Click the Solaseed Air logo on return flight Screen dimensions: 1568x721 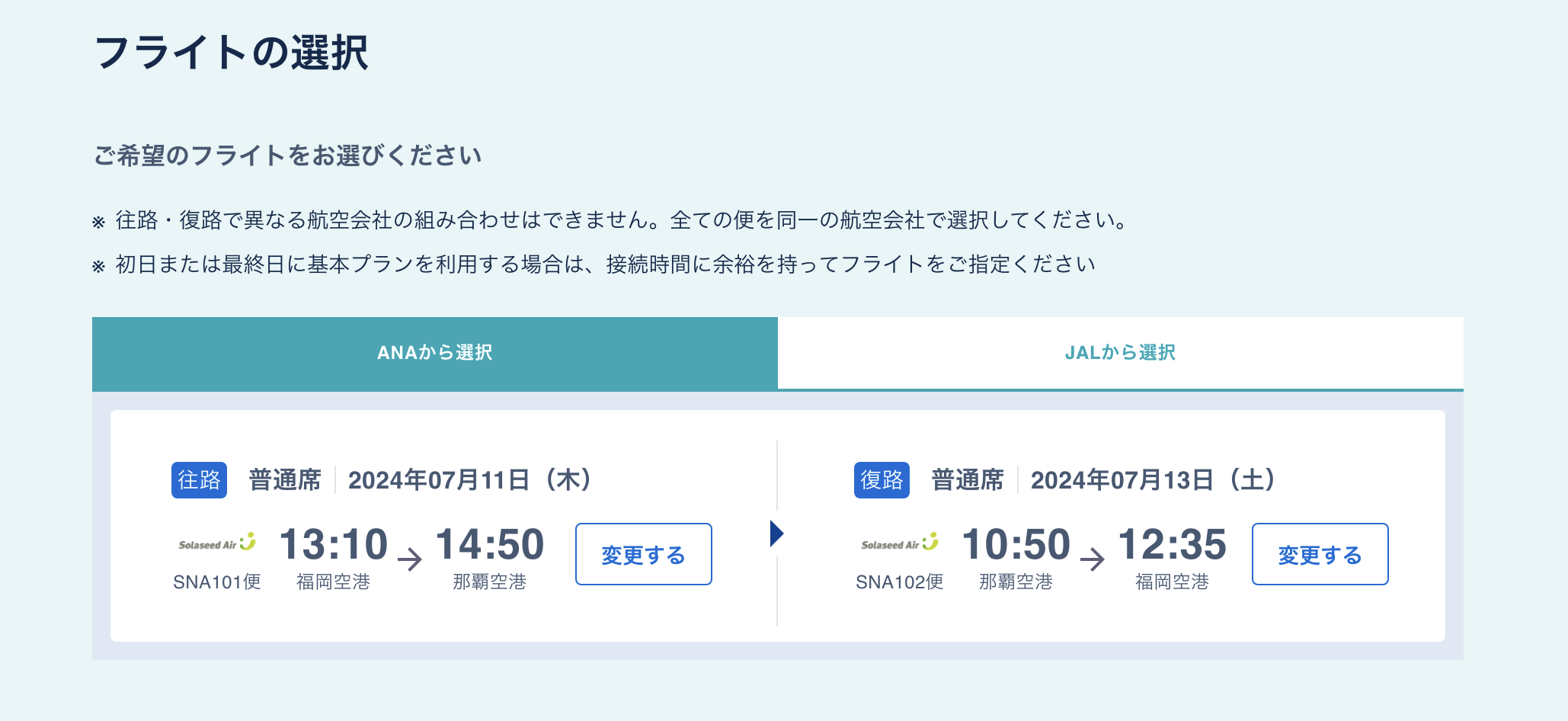tap(900, 543)
